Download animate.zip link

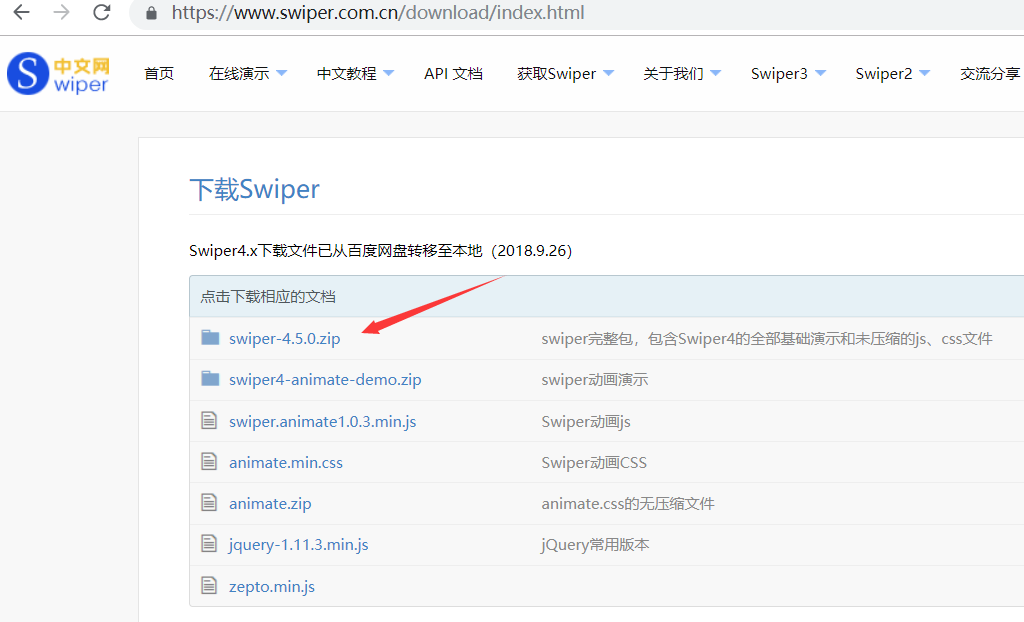(x=270, y=504)
